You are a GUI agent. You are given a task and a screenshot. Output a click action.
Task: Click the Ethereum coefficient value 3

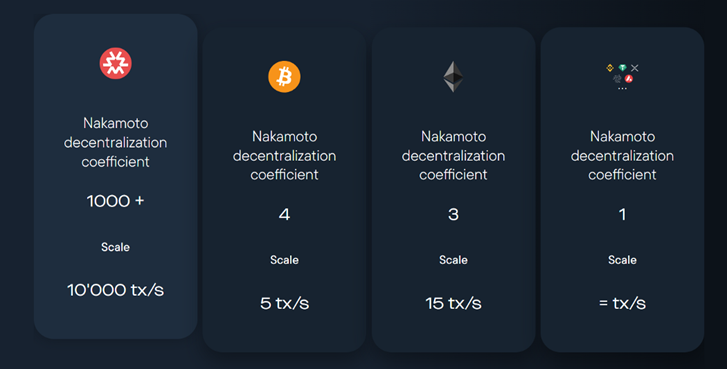click(x=453, y=214)
